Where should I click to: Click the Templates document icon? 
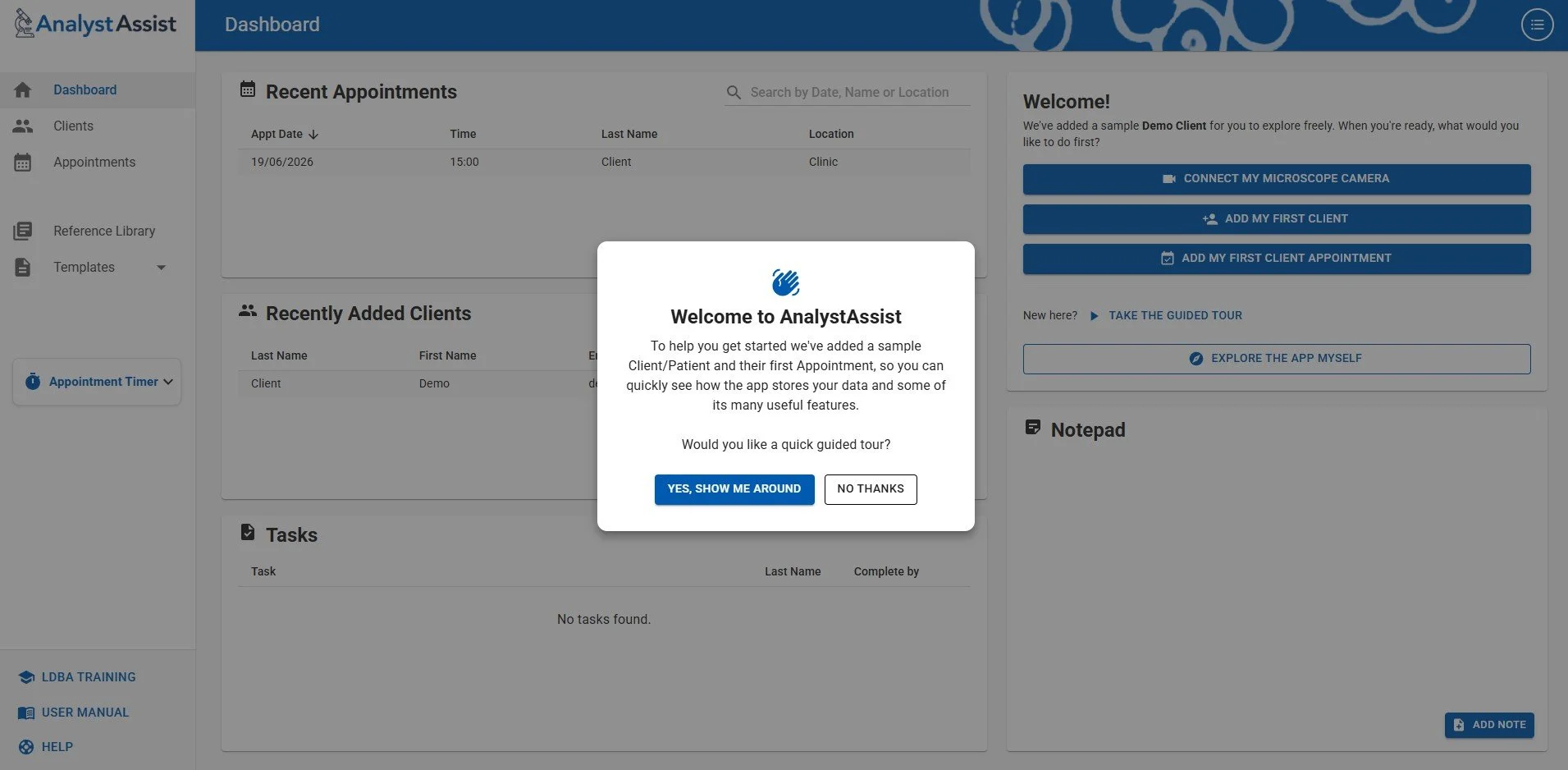[x=23, y=267]
